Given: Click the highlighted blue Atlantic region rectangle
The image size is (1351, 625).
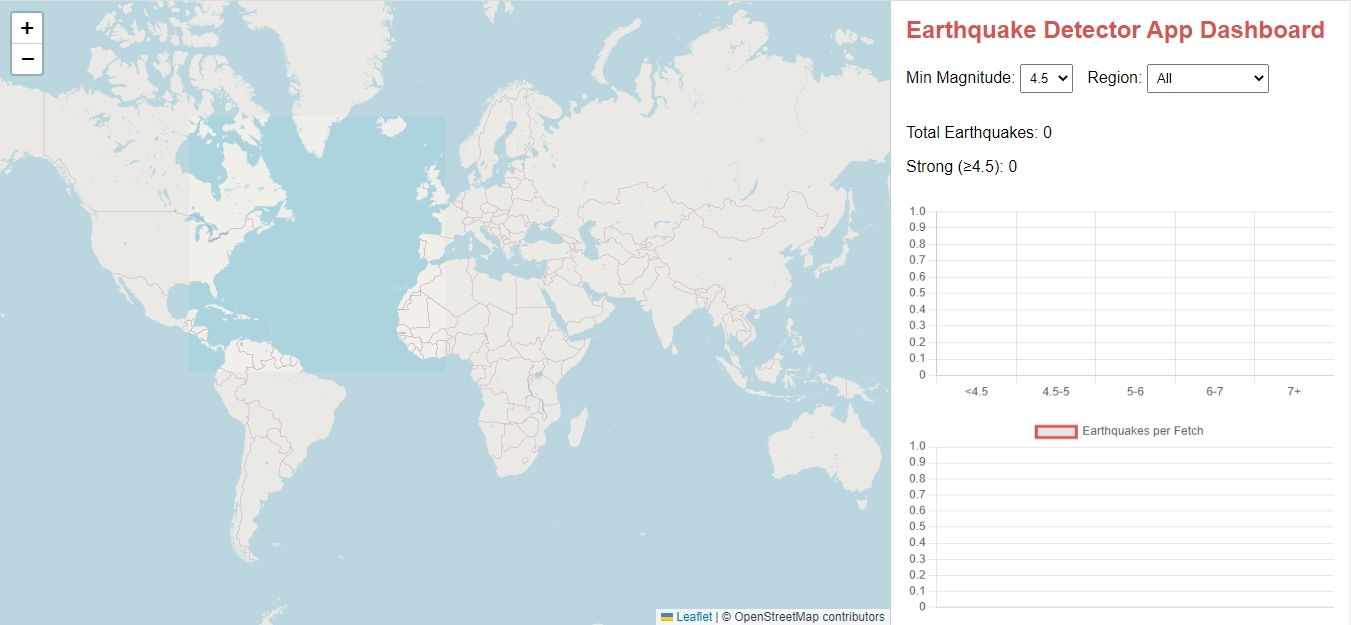Looking at the screenshot, I should 330,250.
